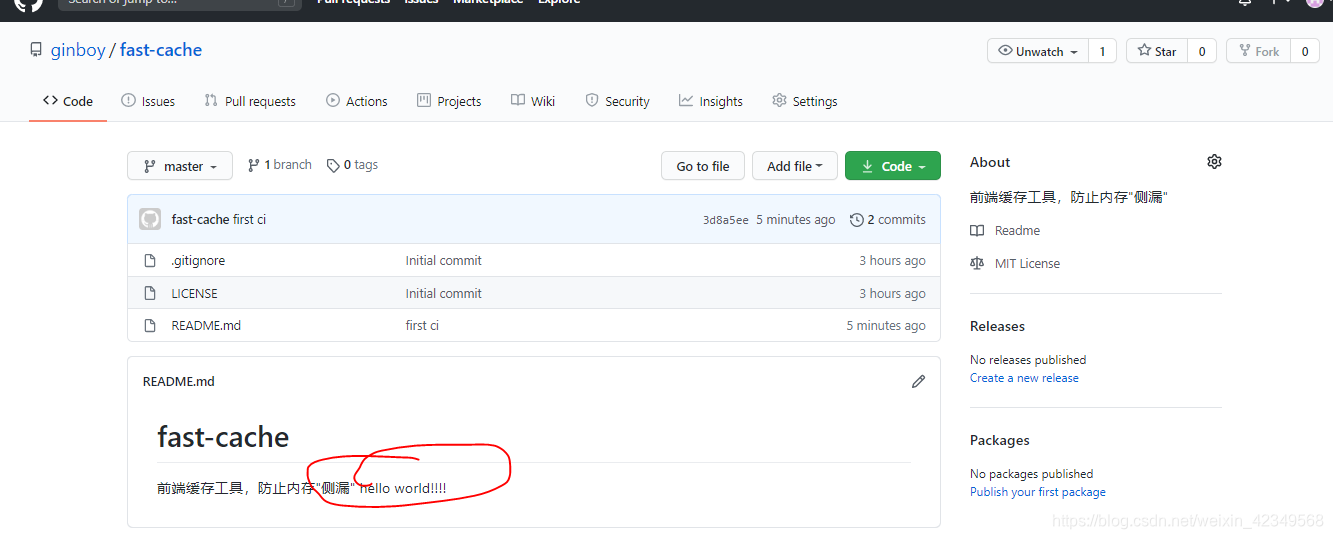Expand the Add file dropdown
This screenshot has width=1333, height=539.
(x=795, y=166)
